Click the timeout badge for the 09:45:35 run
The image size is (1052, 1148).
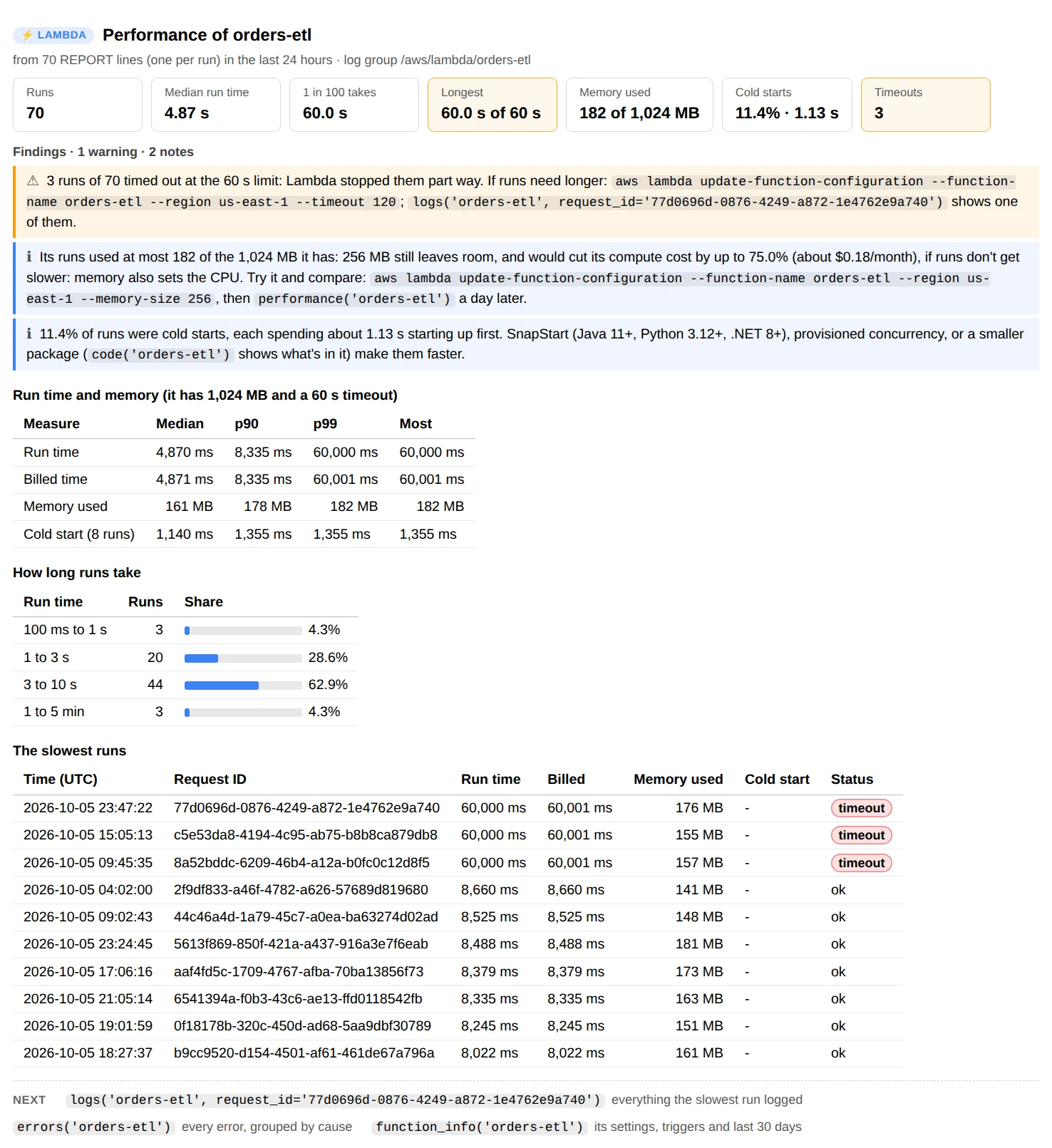tap(861, 863)
